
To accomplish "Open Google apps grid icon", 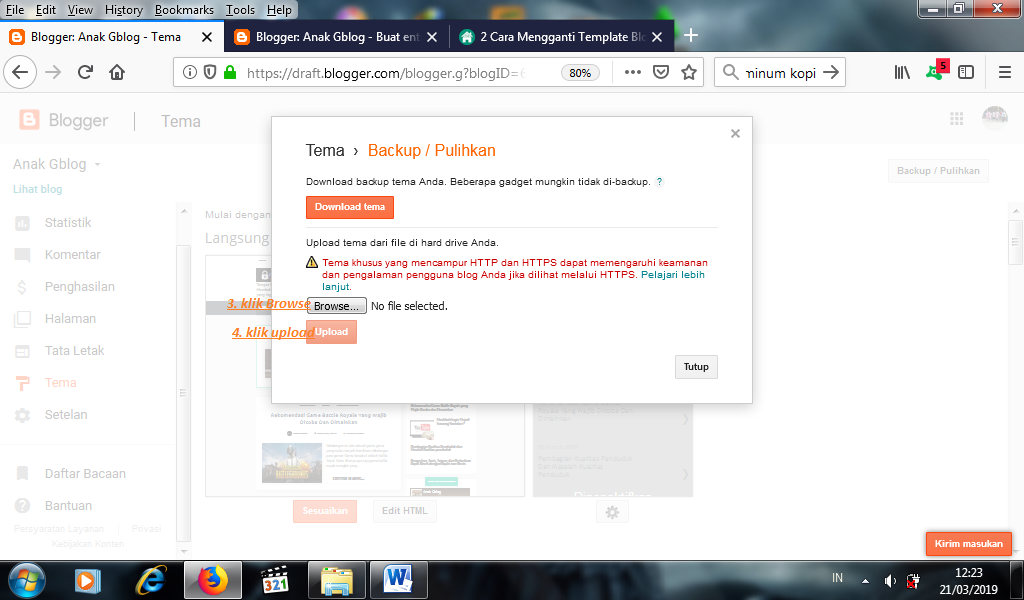I will tap(957, 119).
